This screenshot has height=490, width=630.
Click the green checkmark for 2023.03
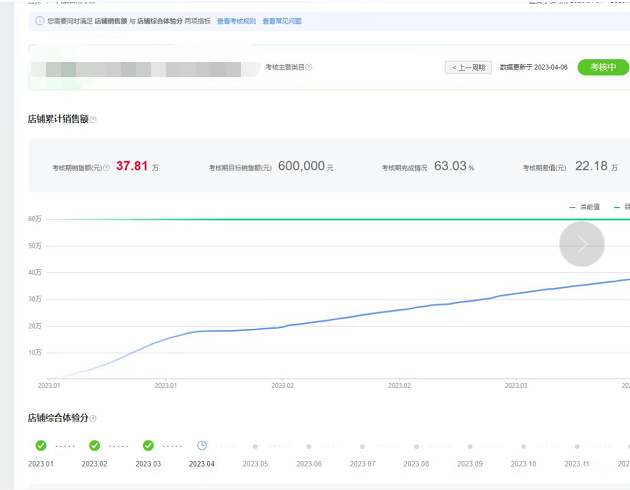pos(148,445)
